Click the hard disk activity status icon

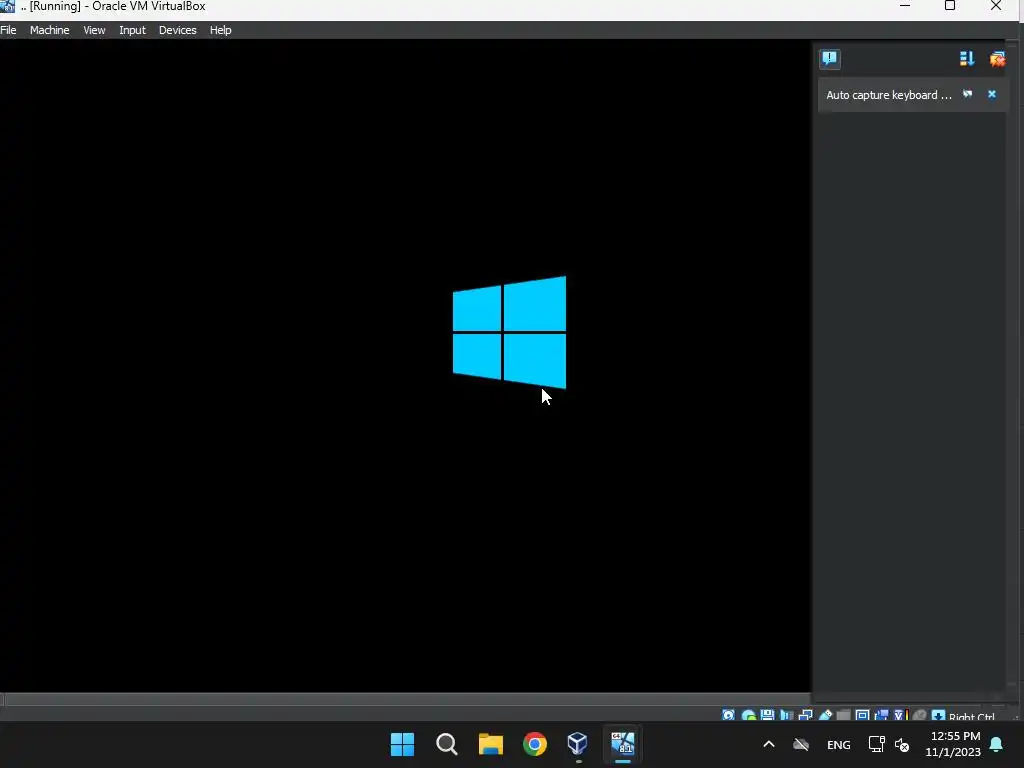tap(728, 716)
